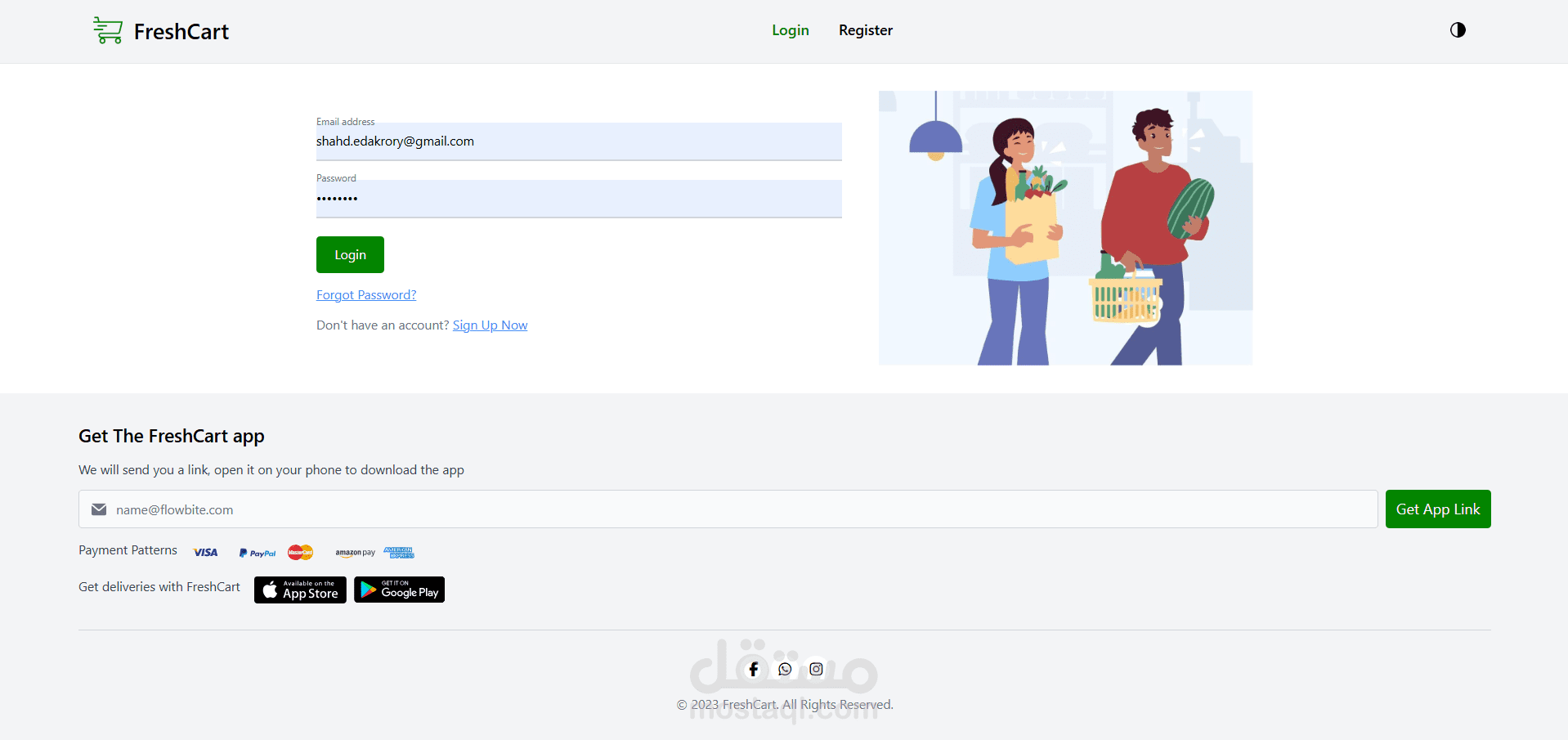Click the PayPal payment logo
Image resolution: width=1568 pixels, height=740 pixels.
[x=258, y=553]
